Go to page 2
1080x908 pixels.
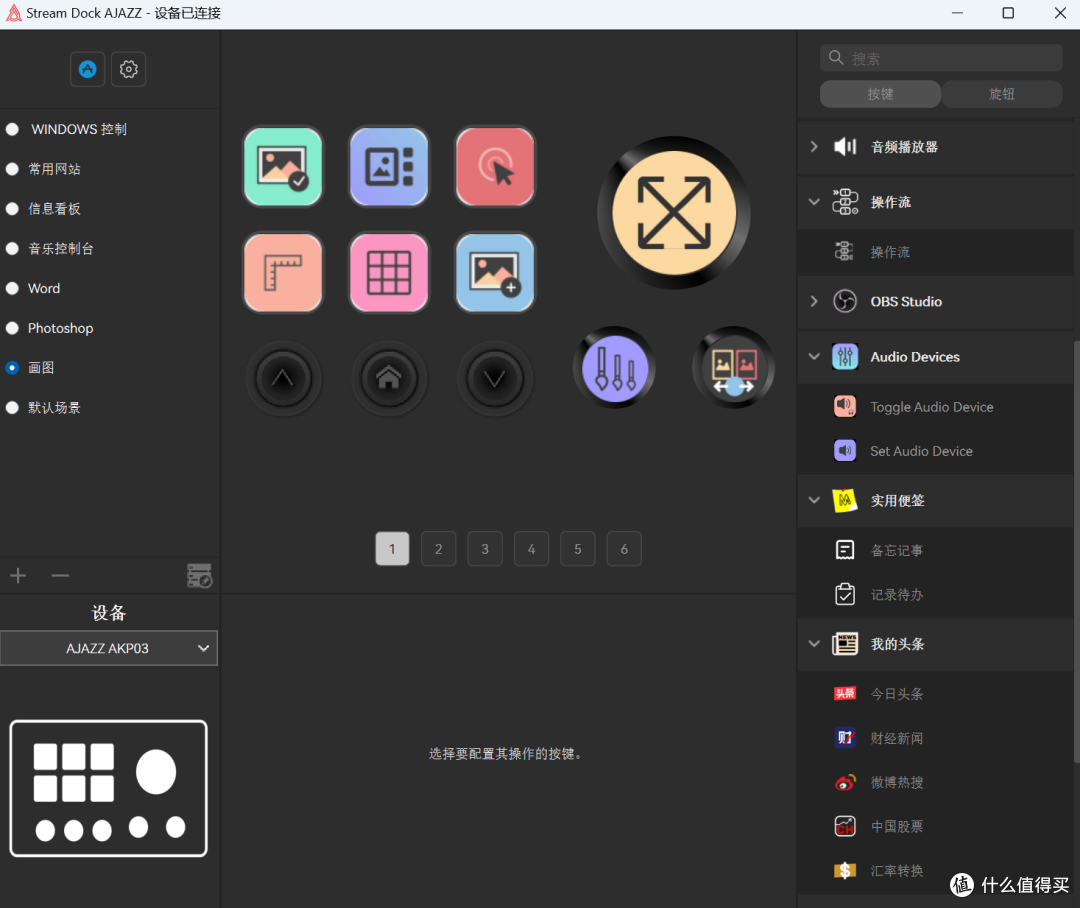[x=439, y=548]
